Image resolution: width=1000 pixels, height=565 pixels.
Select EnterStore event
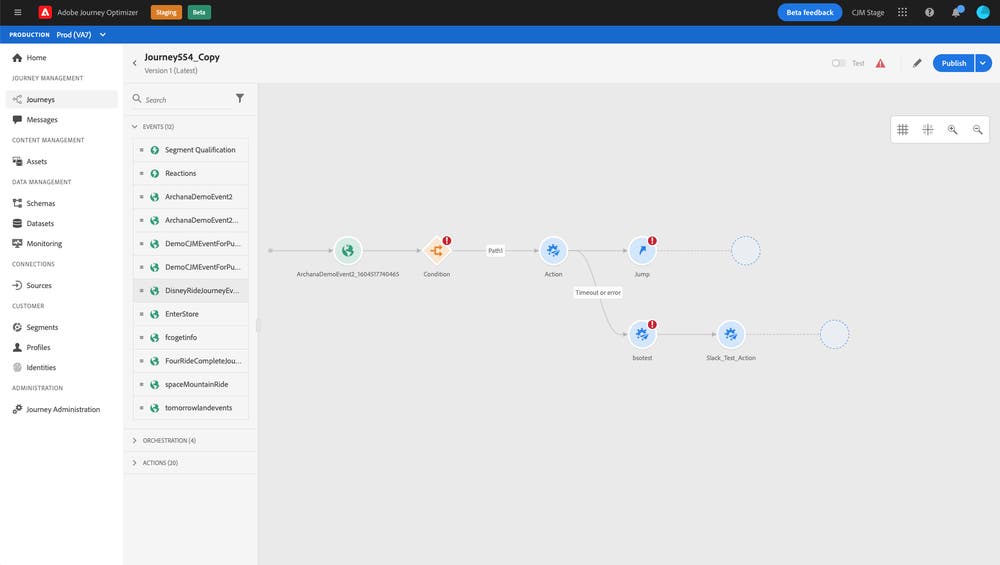click(x=191, y=314)
